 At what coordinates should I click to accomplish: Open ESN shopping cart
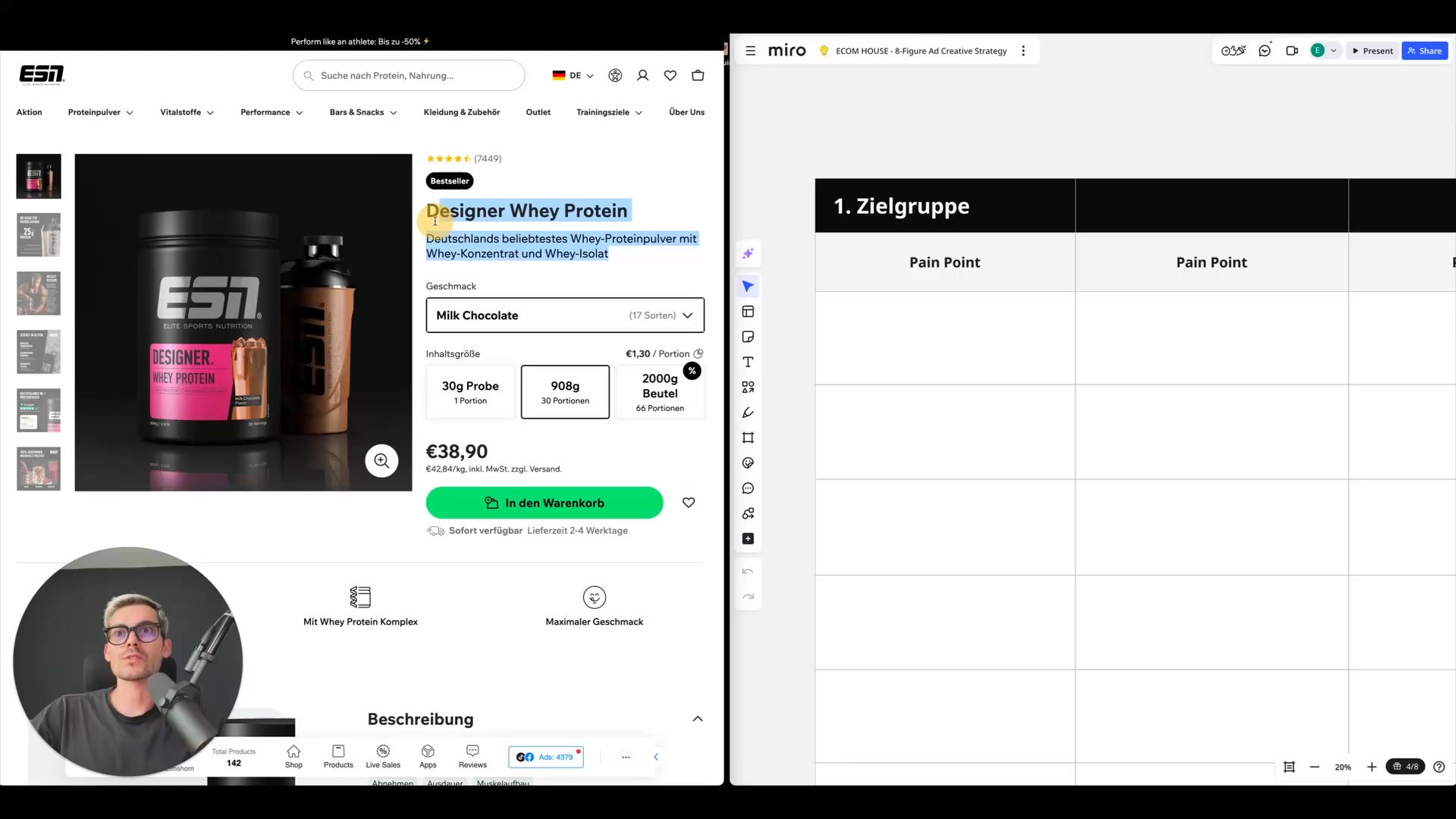(x=698, y=75)
